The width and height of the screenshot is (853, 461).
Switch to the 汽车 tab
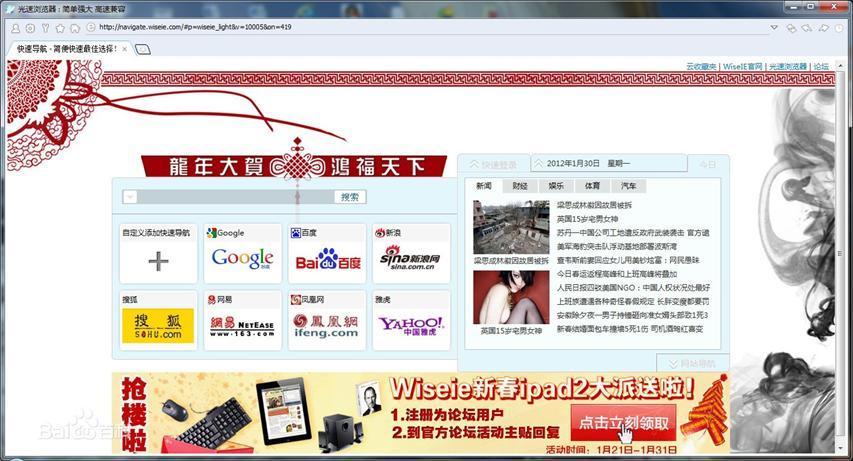click(x=628, y=186)
